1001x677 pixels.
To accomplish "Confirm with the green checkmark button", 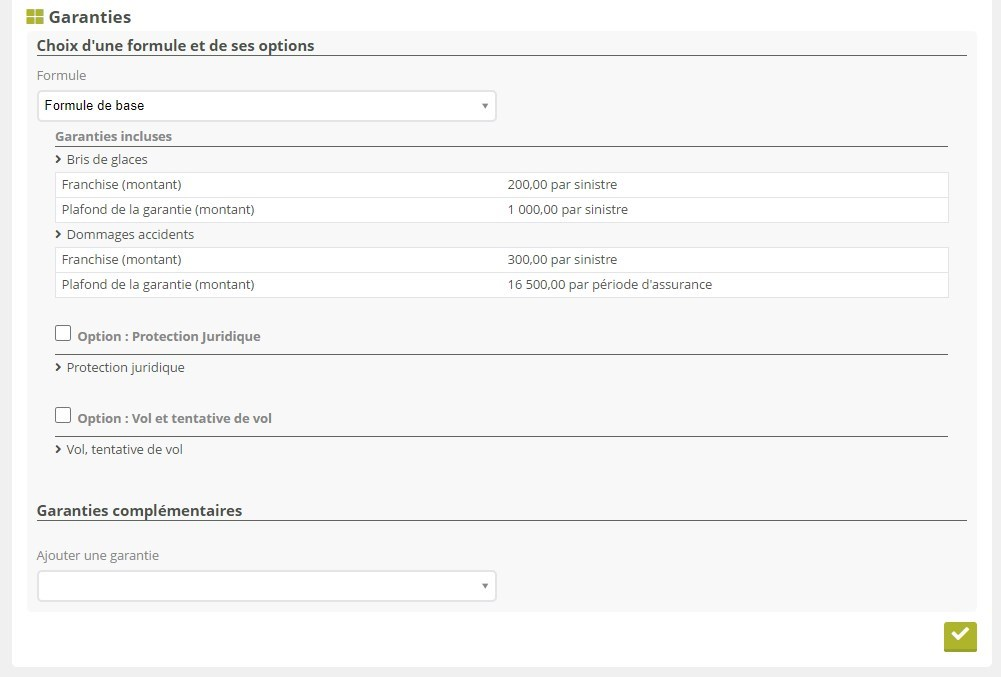I will [959, 636].
